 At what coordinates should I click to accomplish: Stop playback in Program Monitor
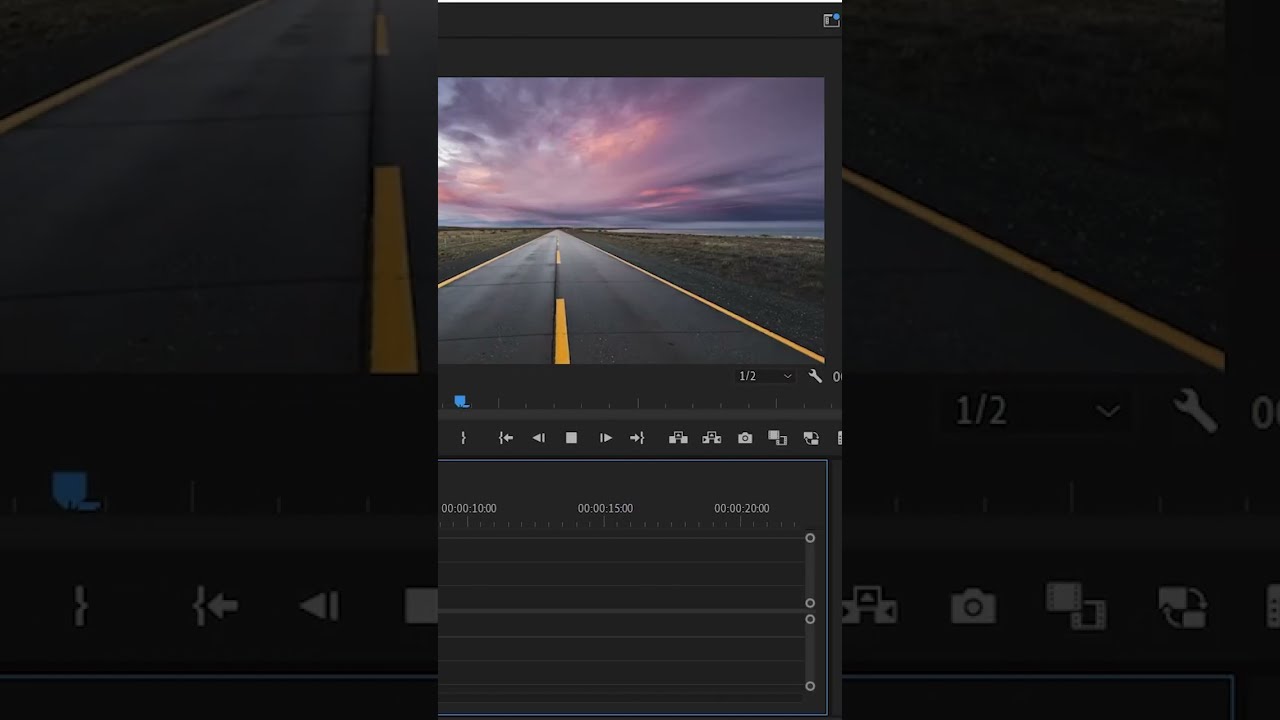572,438
